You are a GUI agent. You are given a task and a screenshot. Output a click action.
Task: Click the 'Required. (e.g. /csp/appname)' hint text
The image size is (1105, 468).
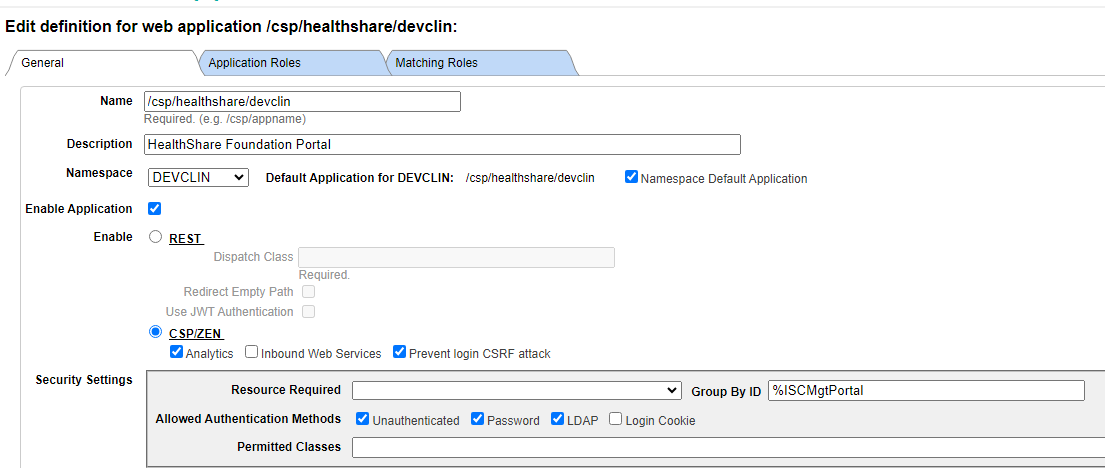click(225, 119)
